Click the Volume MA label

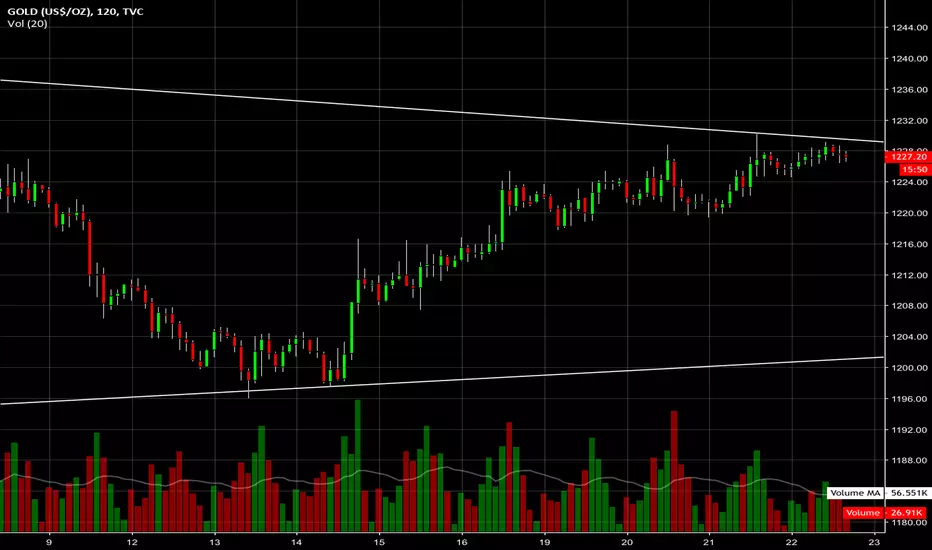point(855,493)
